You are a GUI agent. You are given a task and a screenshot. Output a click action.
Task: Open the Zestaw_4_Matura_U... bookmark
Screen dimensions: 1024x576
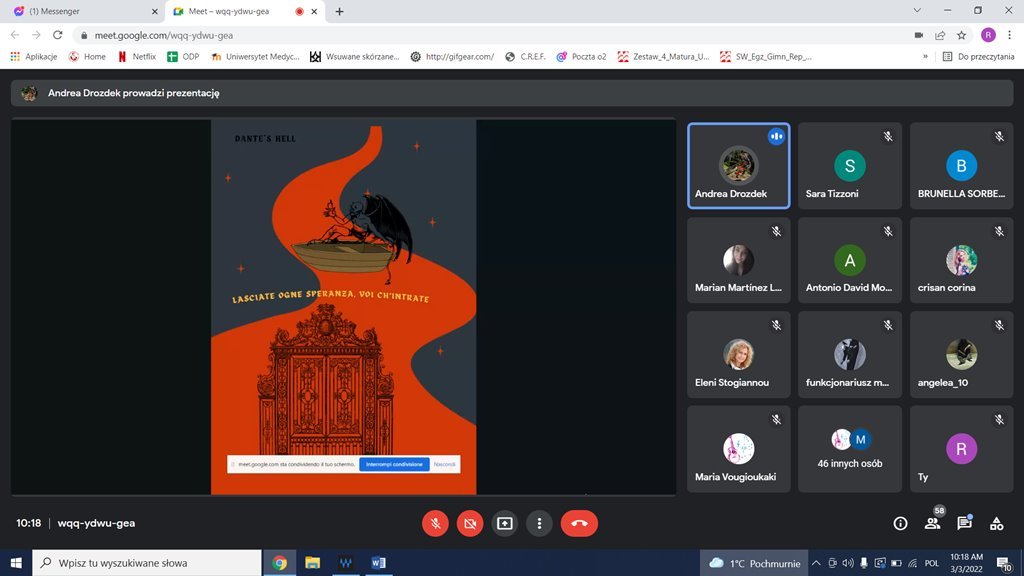pos(663,57)
